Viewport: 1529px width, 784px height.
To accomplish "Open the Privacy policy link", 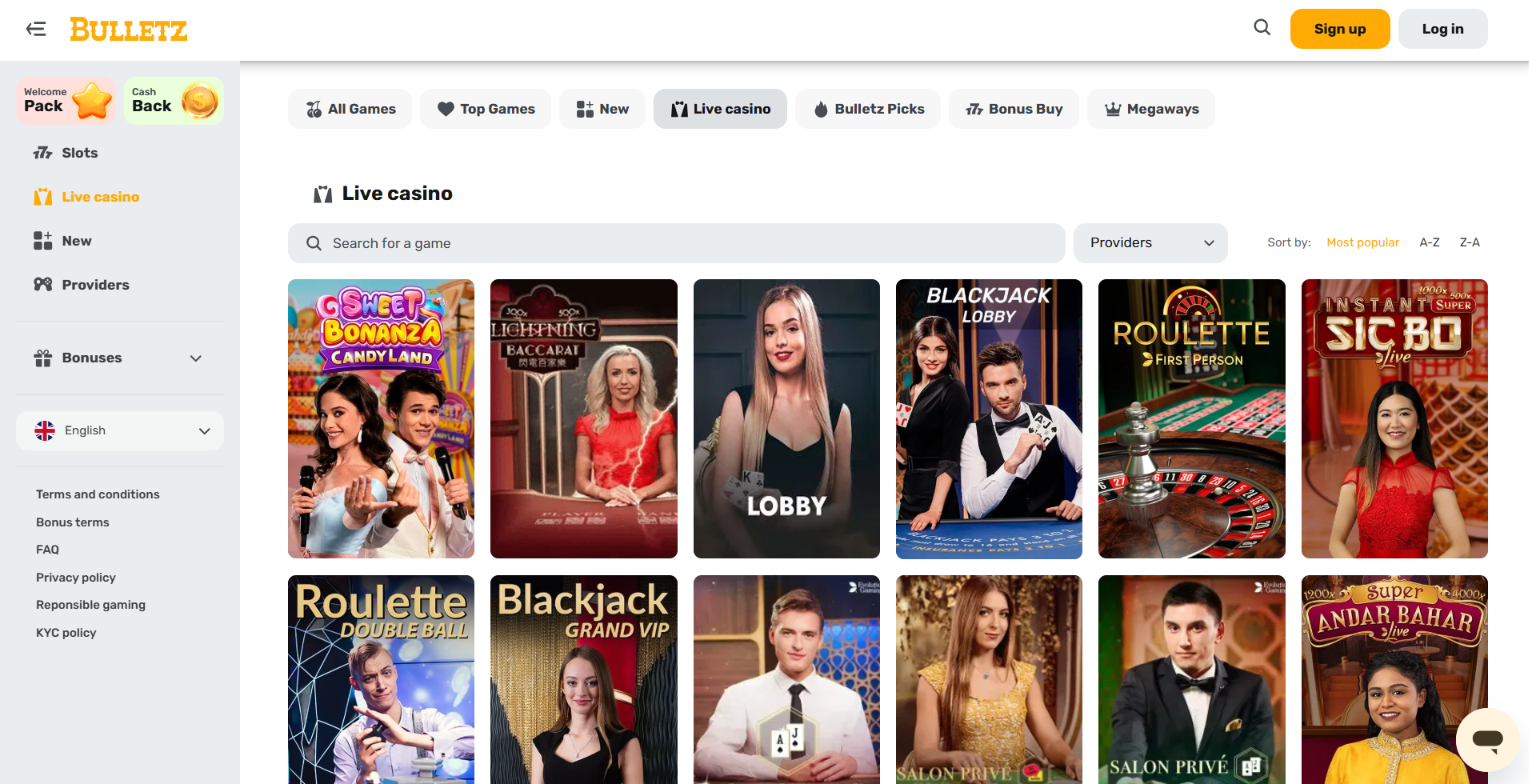I will (76, 577).
